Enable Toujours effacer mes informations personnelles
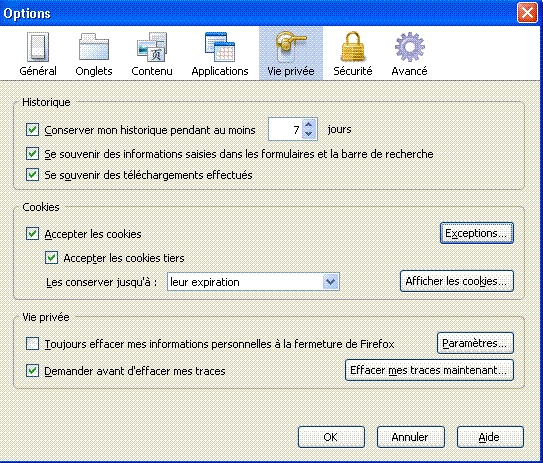This screenshot has width=543, height=463. 33,344
